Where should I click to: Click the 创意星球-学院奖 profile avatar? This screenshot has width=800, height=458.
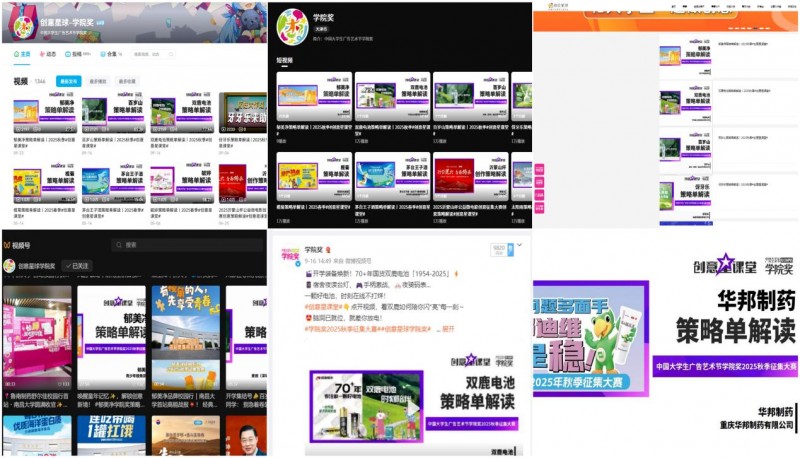tap(22, 23)
